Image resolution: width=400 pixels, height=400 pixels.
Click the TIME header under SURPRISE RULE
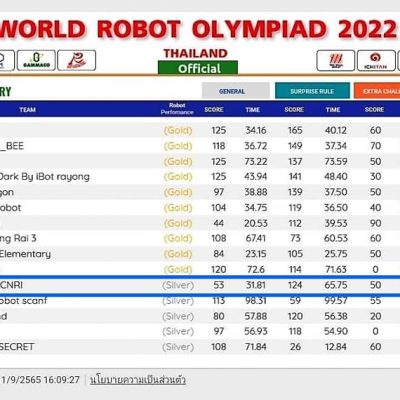pyautogui.click(x=333, y=109)
